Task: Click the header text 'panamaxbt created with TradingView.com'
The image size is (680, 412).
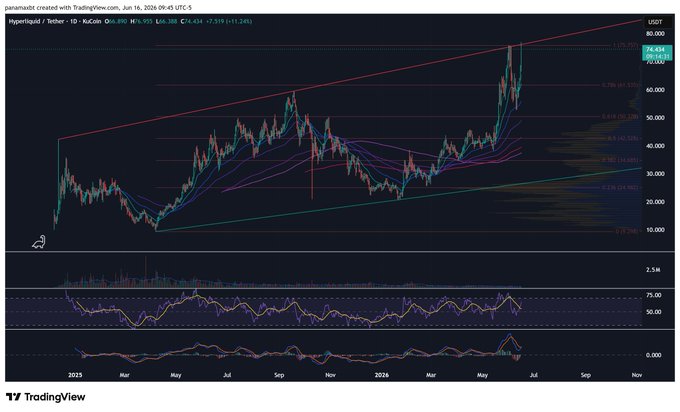Action: pyautogui.click(x=61, y=7)
